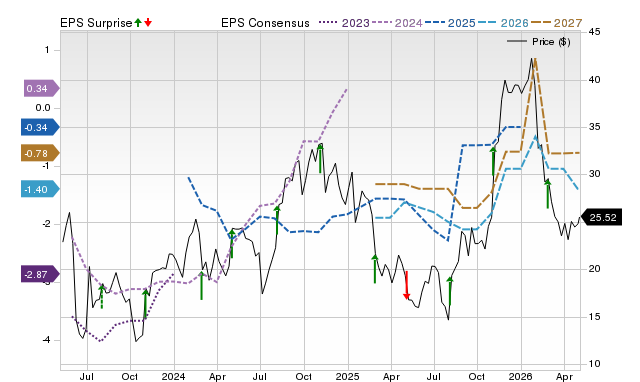Click the -2 label on the EPS axis
640x382 pixels.
(46, 224)
